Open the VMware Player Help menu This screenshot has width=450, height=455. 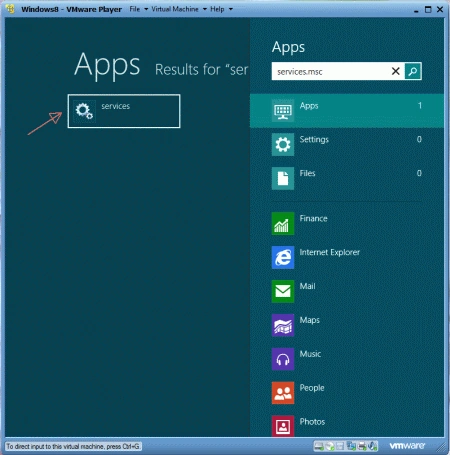click(x=217, y=9)
